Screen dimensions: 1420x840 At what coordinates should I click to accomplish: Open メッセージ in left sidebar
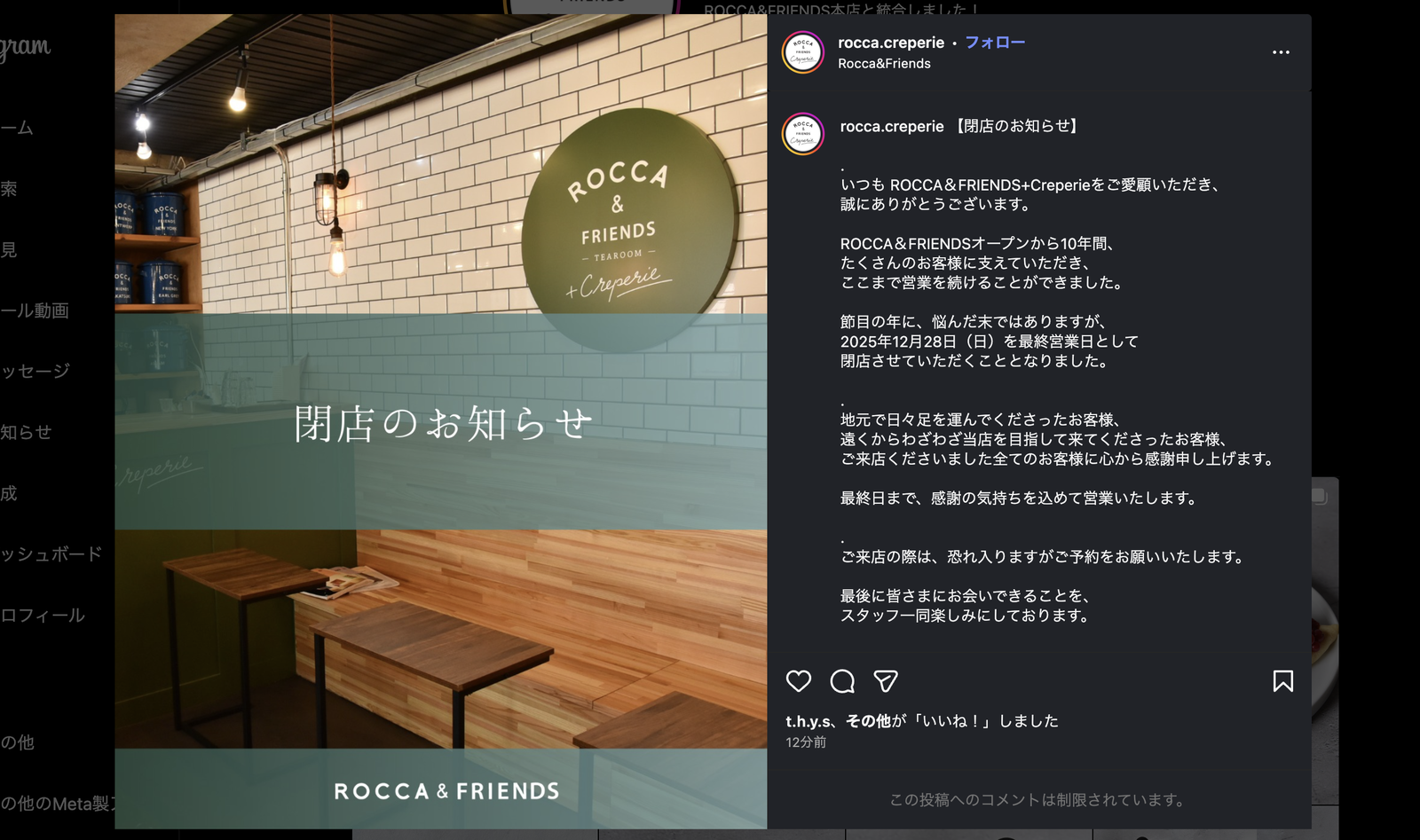click(35, 371)
